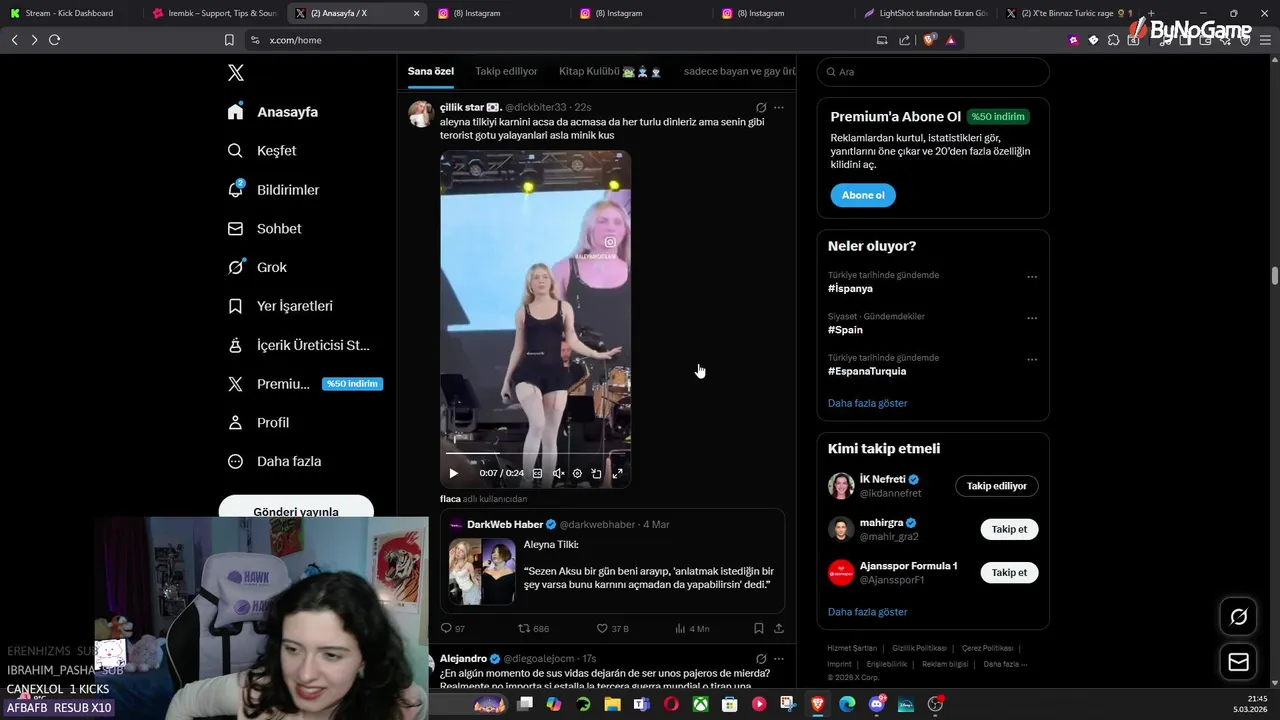Open Grok from sidebar

tap(257, 268)
